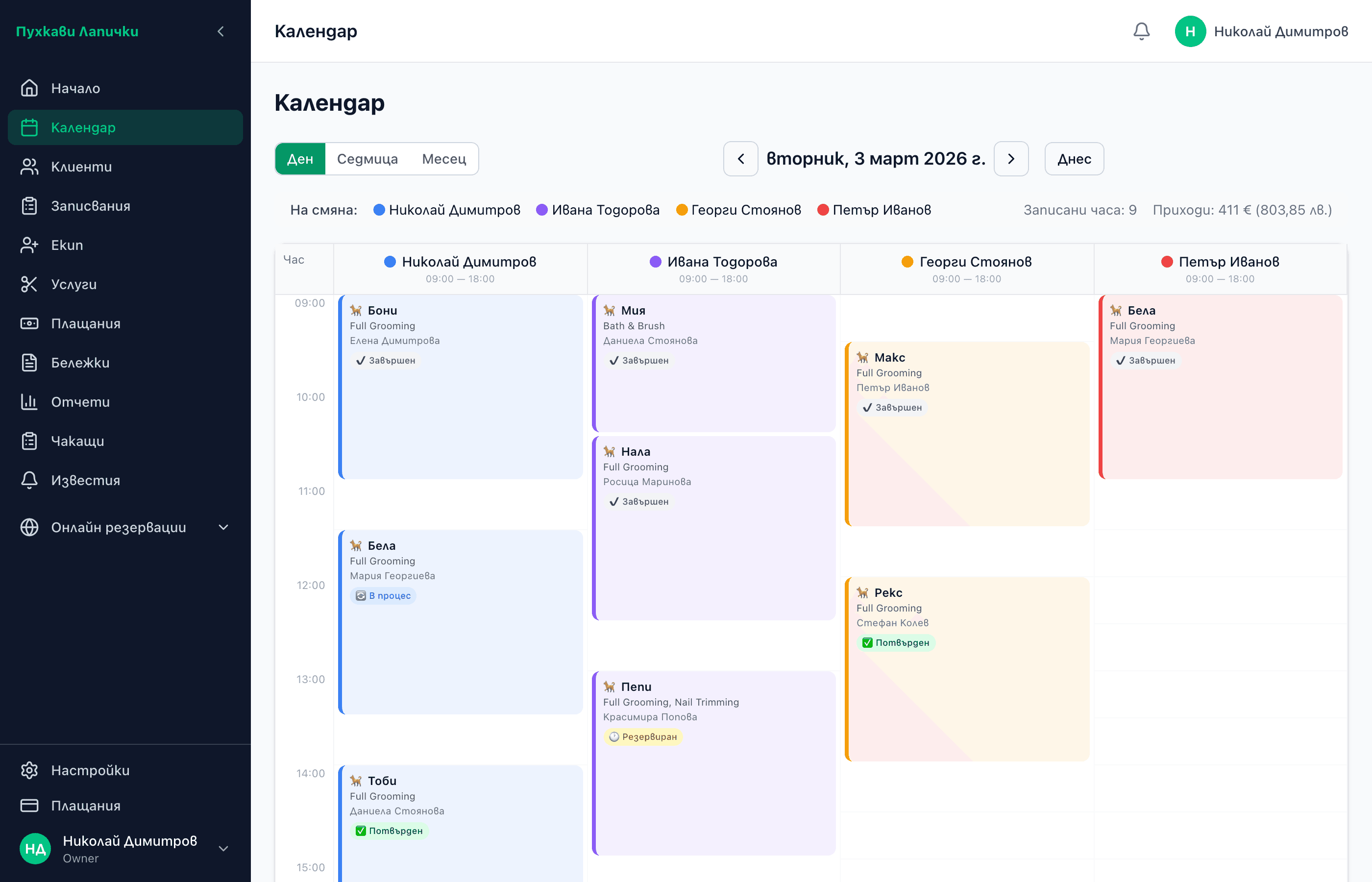
Task: Open the Услуги scissors menu item
Action: tap(73, 284)
